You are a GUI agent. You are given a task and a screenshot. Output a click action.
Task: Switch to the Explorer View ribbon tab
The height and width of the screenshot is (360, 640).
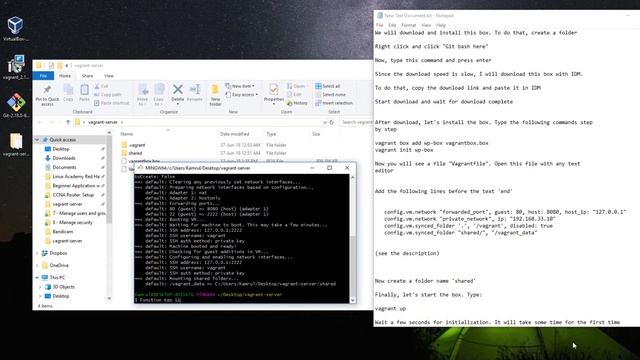tap(109, 76)
